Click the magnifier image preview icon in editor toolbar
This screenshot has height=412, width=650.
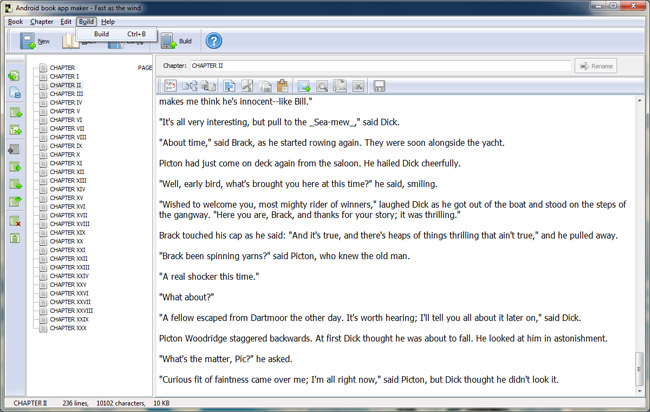coord(322,86)
